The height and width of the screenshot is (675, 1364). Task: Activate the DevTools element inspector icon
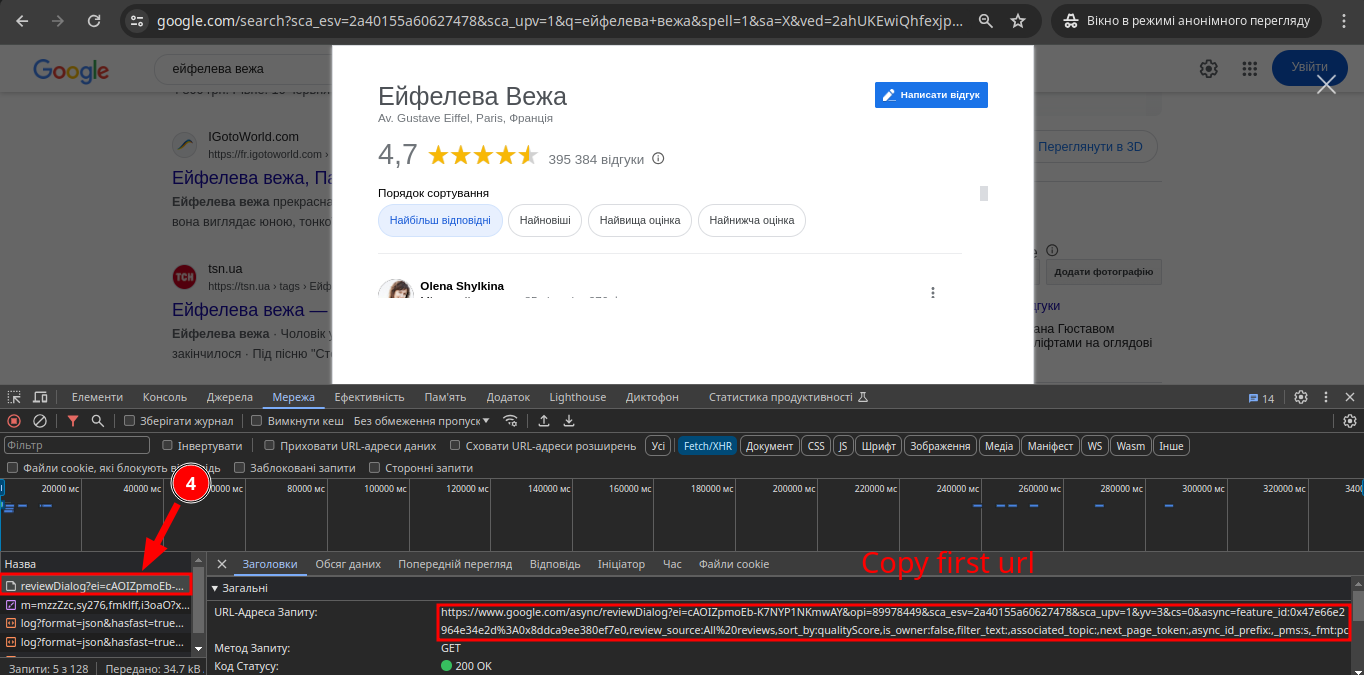pyautogui.click(x=16, y=397)
